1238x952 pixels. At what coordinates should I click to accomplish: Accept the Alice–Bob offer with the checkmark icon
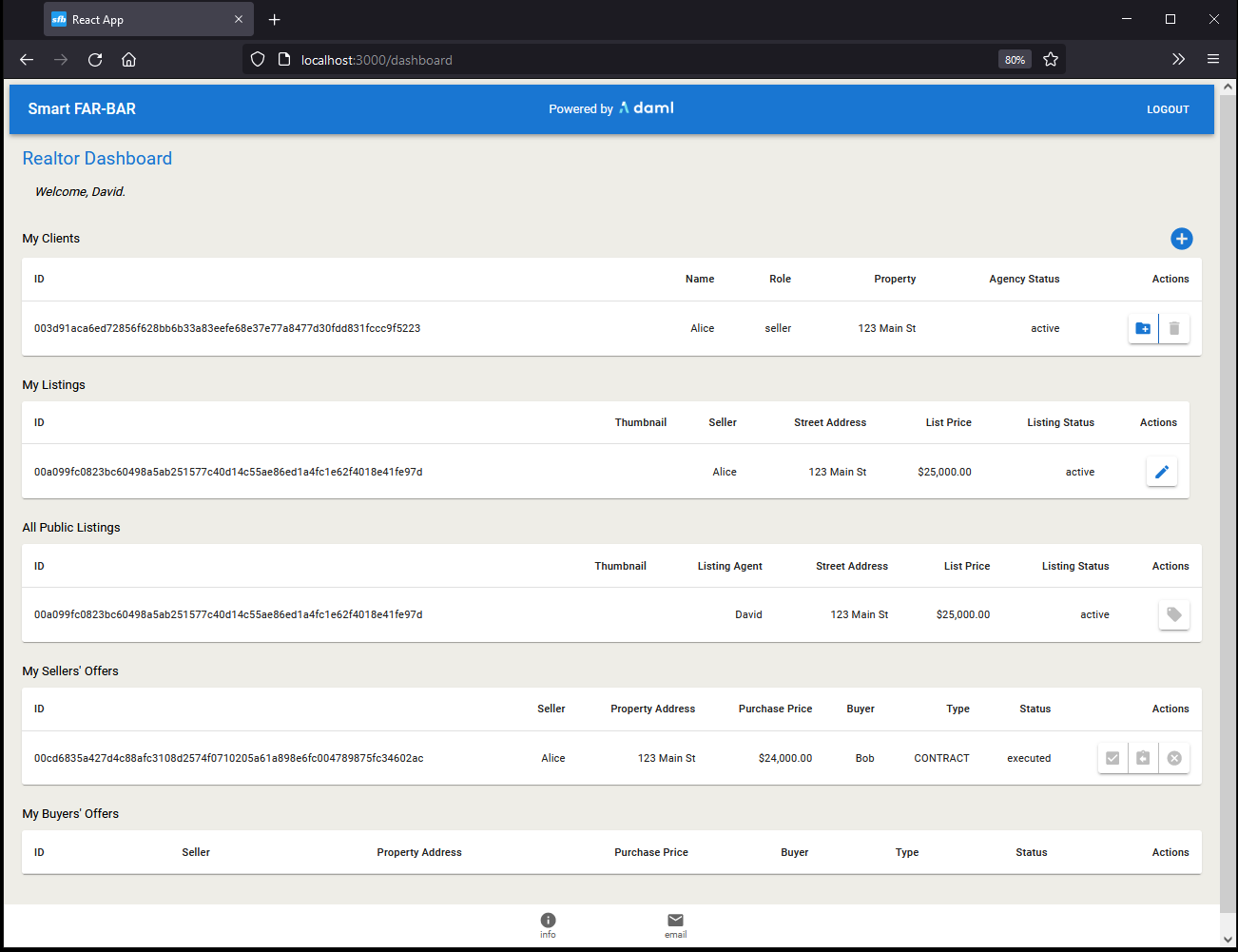tap(1112, 758)
